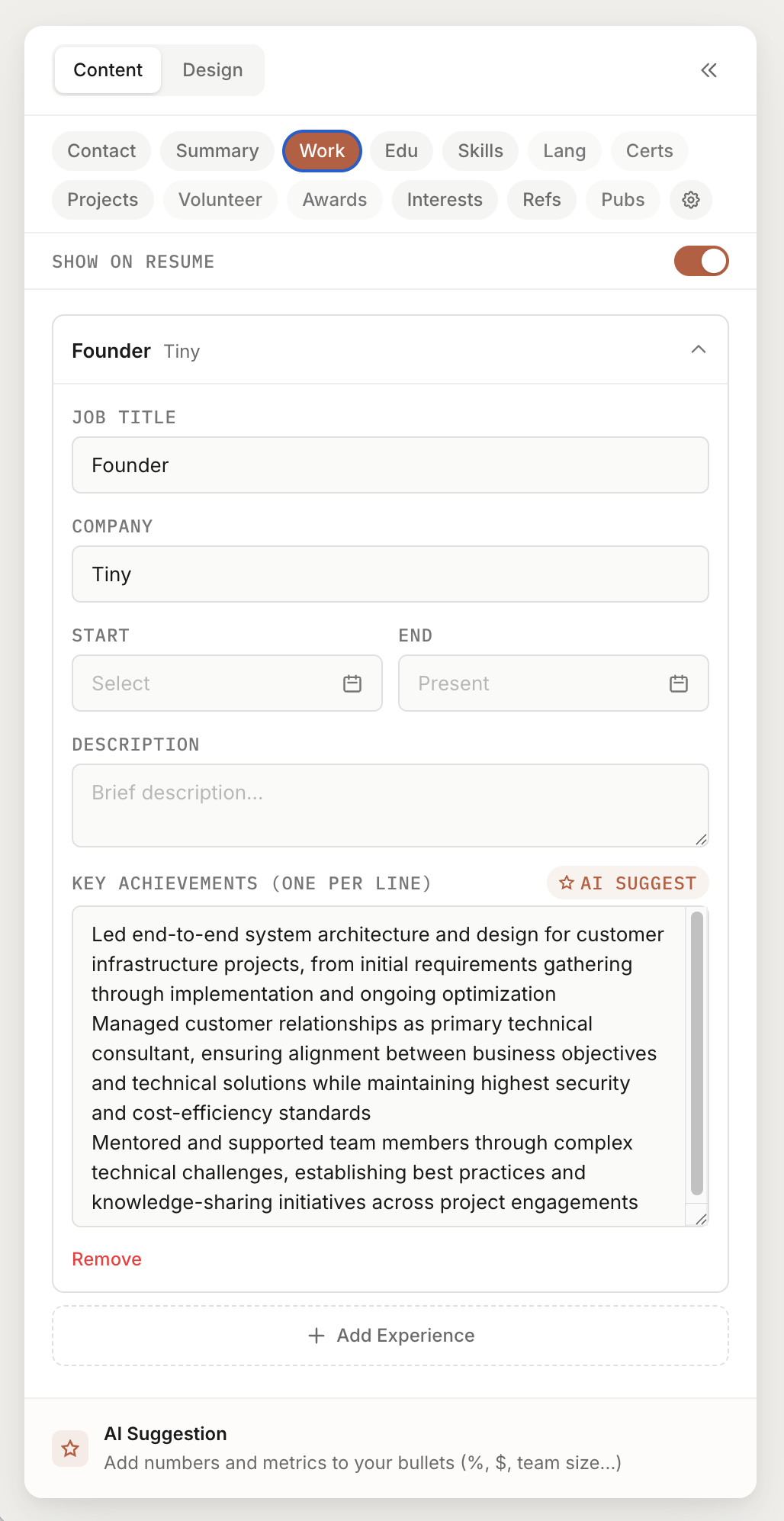The width and height of the screenshot is (784, 1521).
Task: Remove this work experience entry
Action: [107, 1259]
